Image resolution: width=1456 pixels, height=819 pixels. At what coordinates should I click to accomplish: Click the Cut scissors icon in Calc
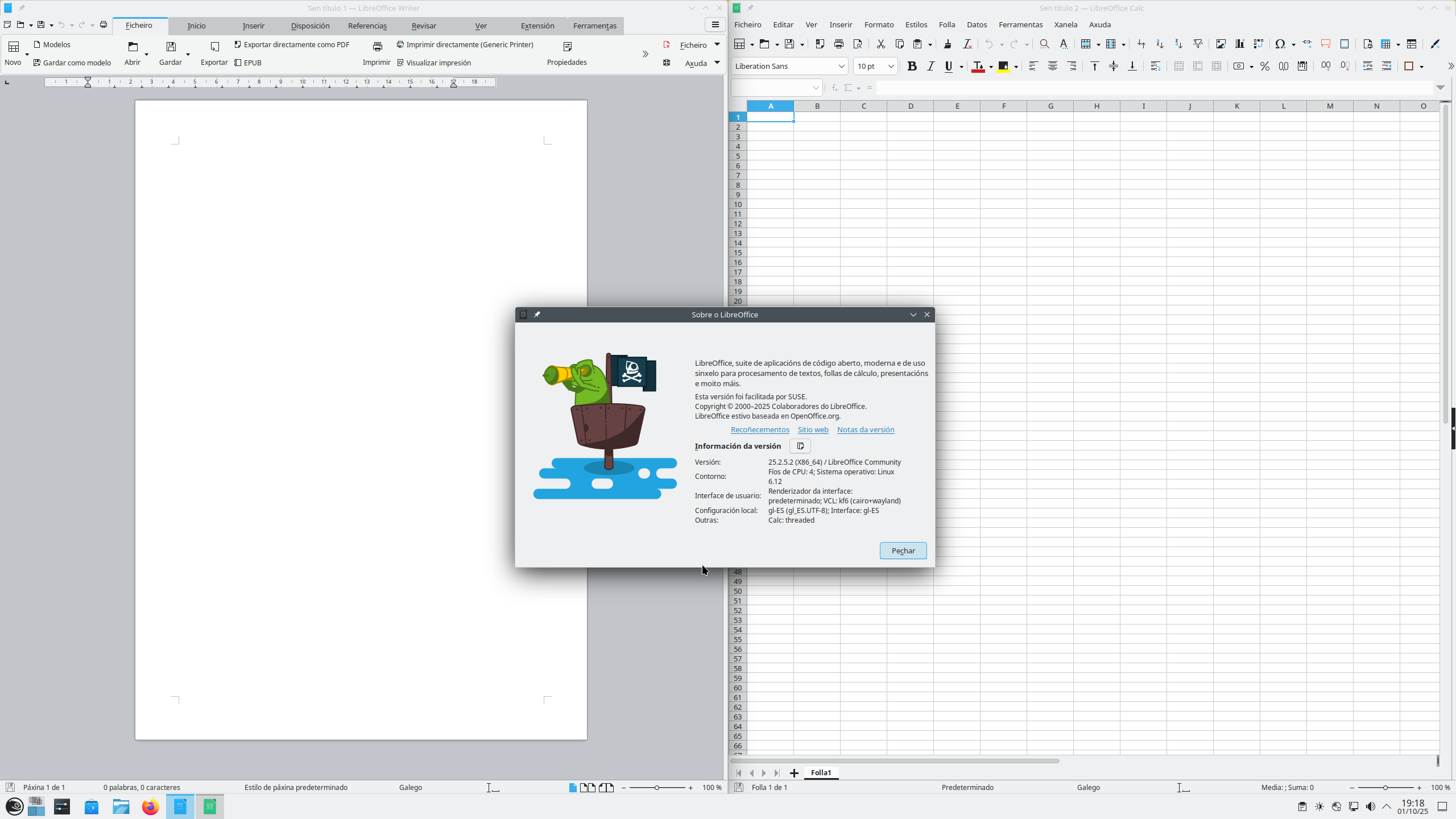coord(880,44)
